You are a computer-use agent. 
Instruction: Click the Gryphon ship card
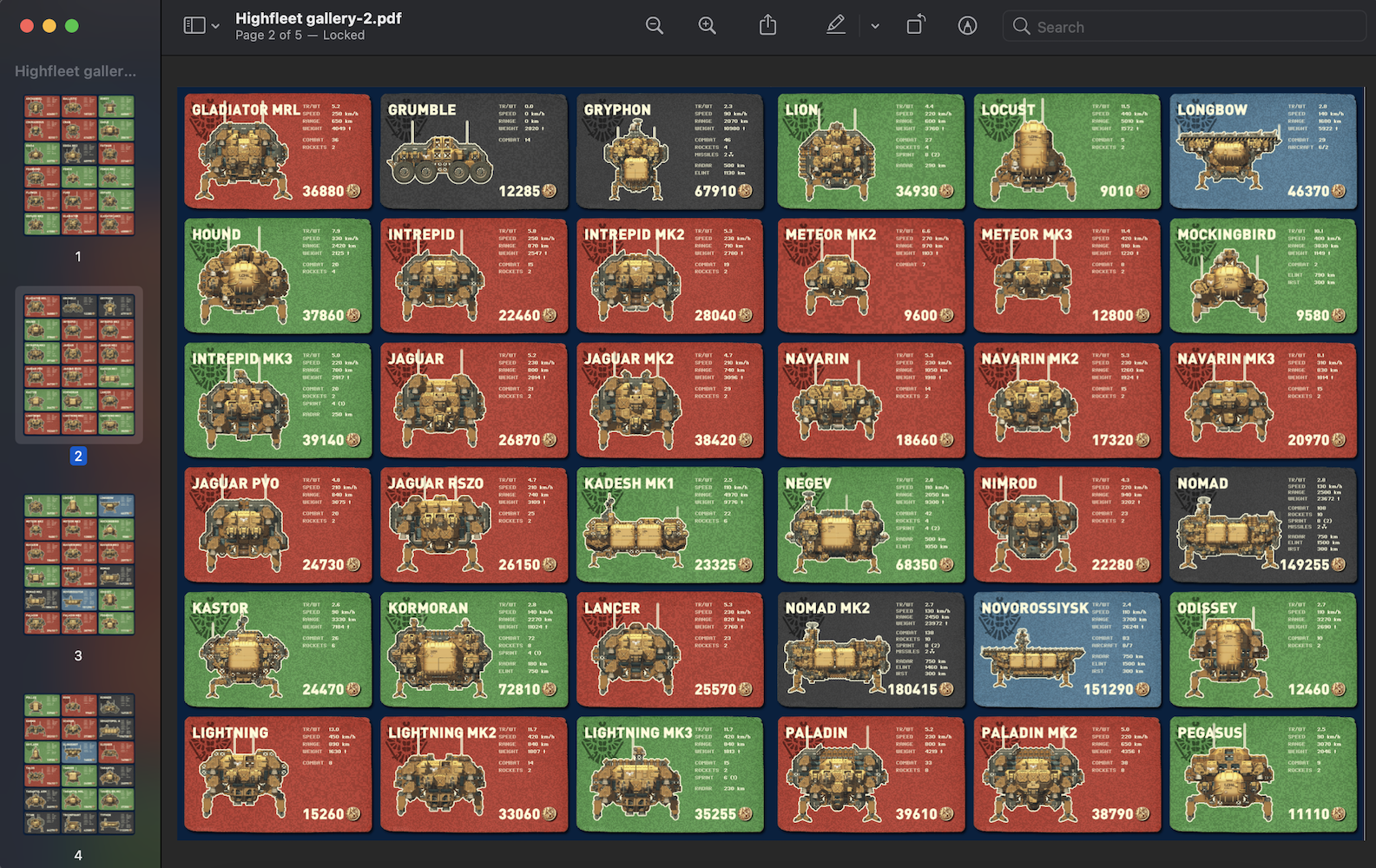[670, 151]
